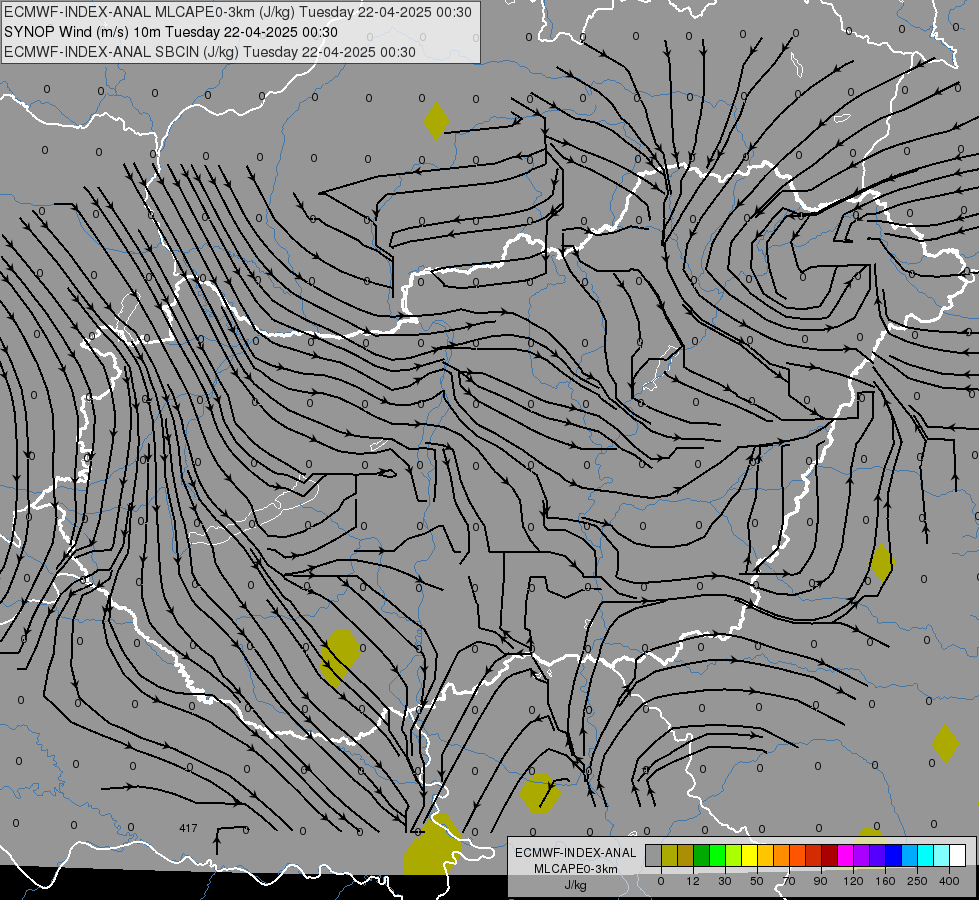Select the amber legend swatch

pyautogui.click(x=766, y=855)
